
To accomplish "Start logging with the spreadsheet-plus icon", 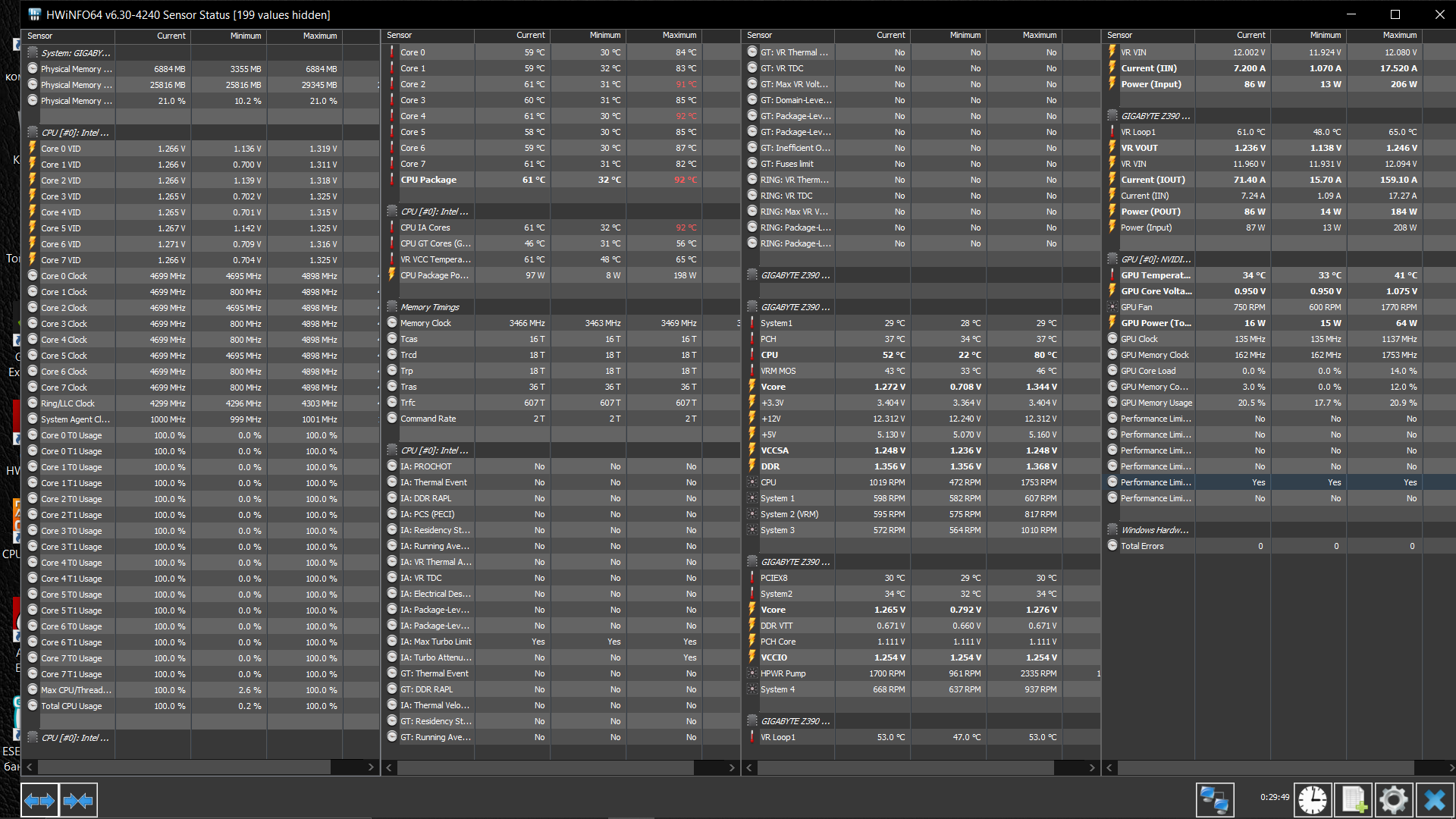I will [1354, 800].
